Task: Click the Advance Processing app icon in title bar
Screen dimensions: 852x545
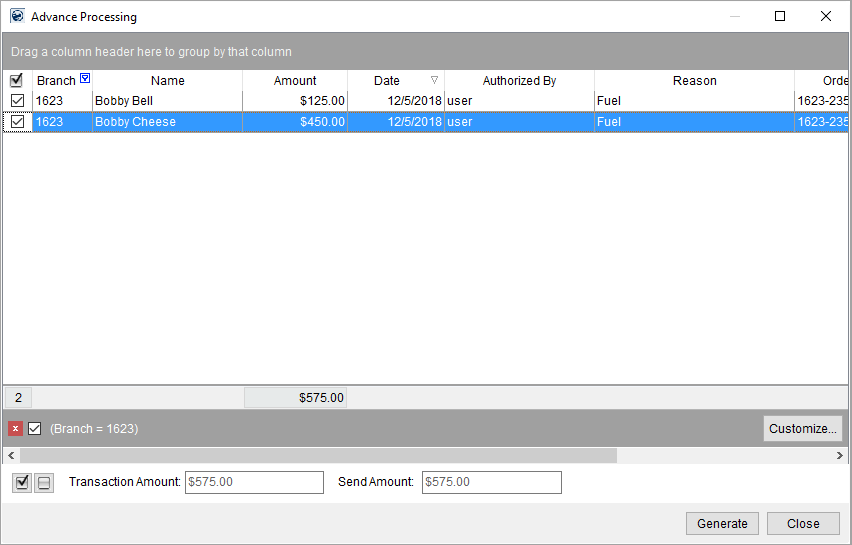Action: coord(17,16)
